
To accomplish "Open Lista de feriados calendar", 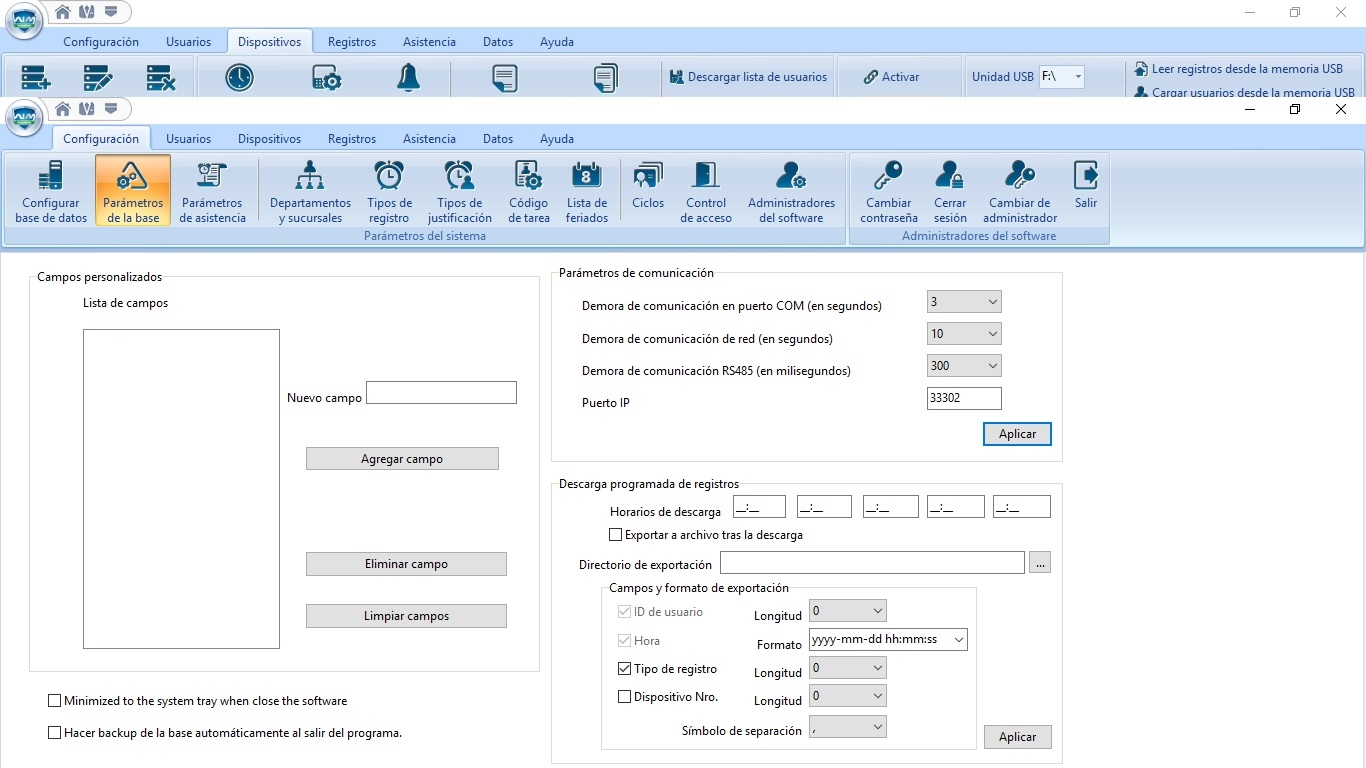I will point(587,191).
